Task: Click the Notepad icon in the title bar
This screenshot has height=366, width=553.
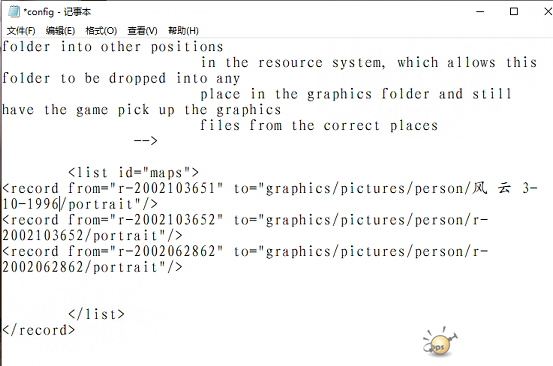Action: click(14, 12)
